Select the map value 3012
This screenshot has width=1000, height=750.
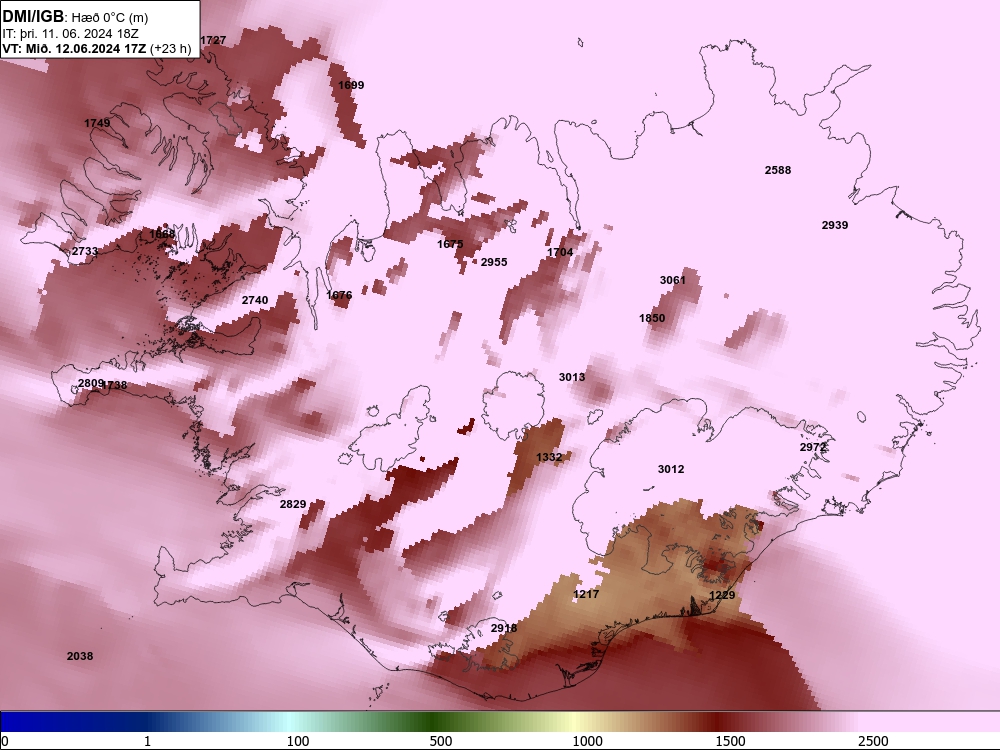tap(670, 469)
